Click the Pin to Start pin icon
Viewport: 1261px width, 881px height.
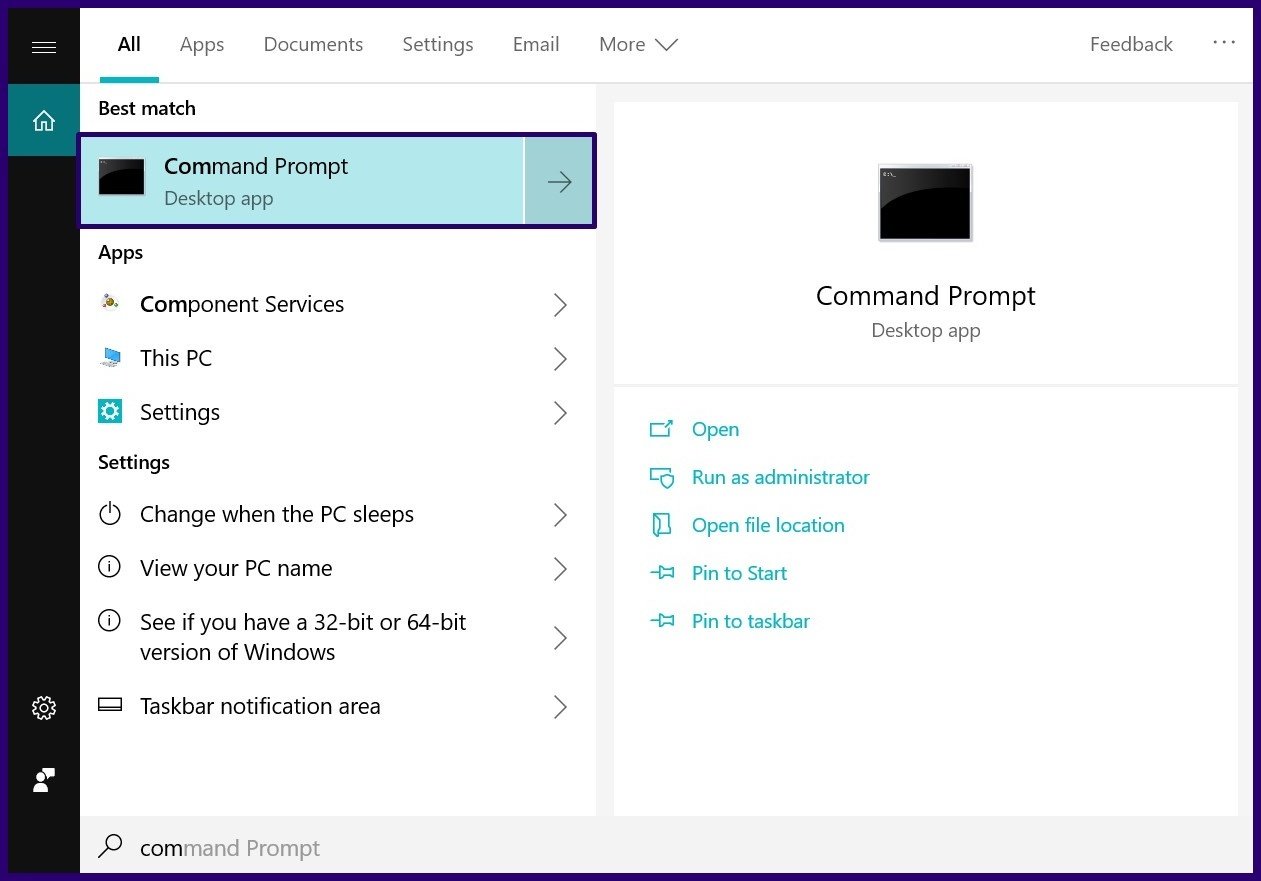pos(661,573)
